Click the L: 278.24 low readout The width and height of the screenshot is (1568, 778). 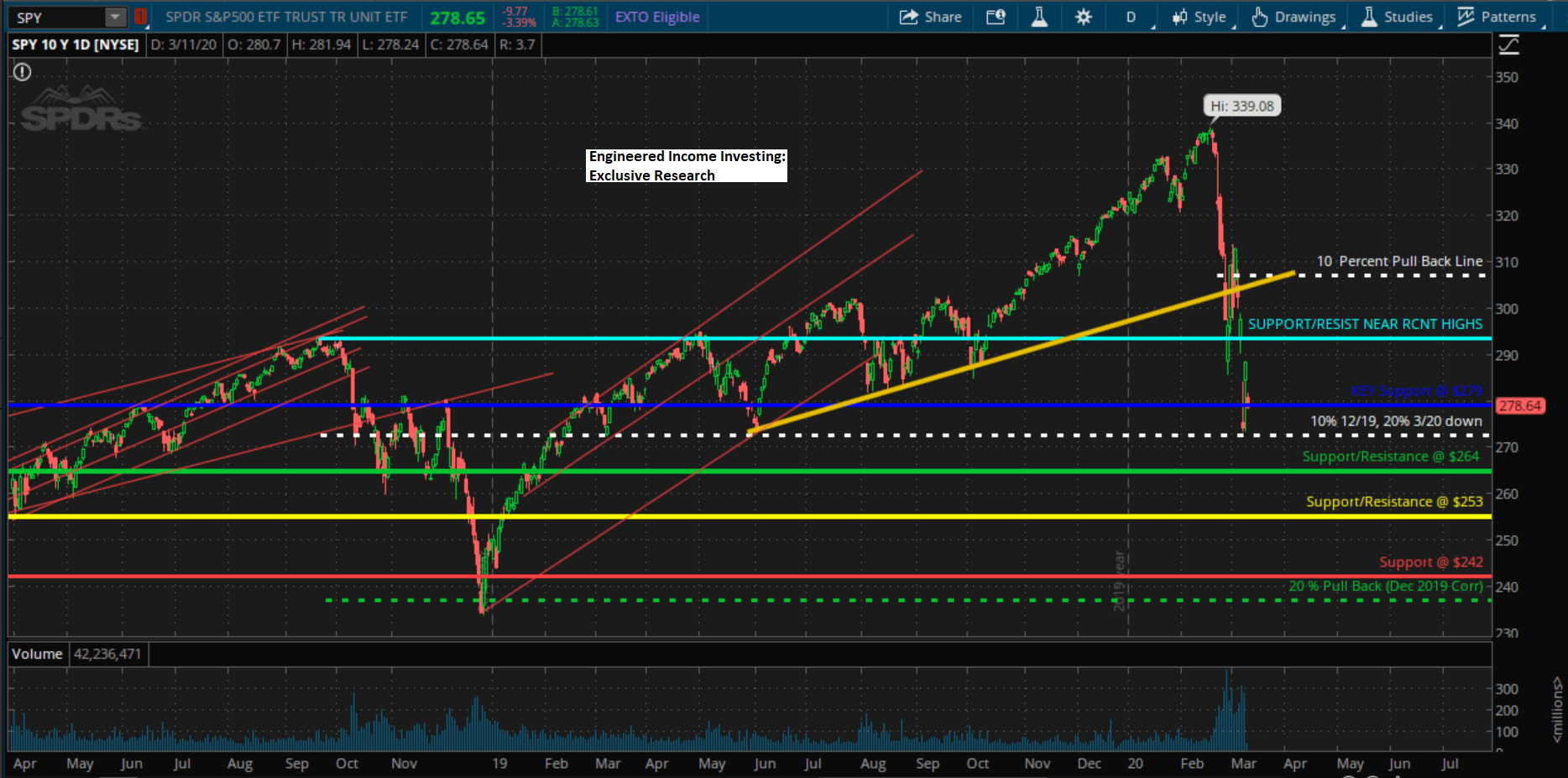pyautogui.click(x=390, y=44)
